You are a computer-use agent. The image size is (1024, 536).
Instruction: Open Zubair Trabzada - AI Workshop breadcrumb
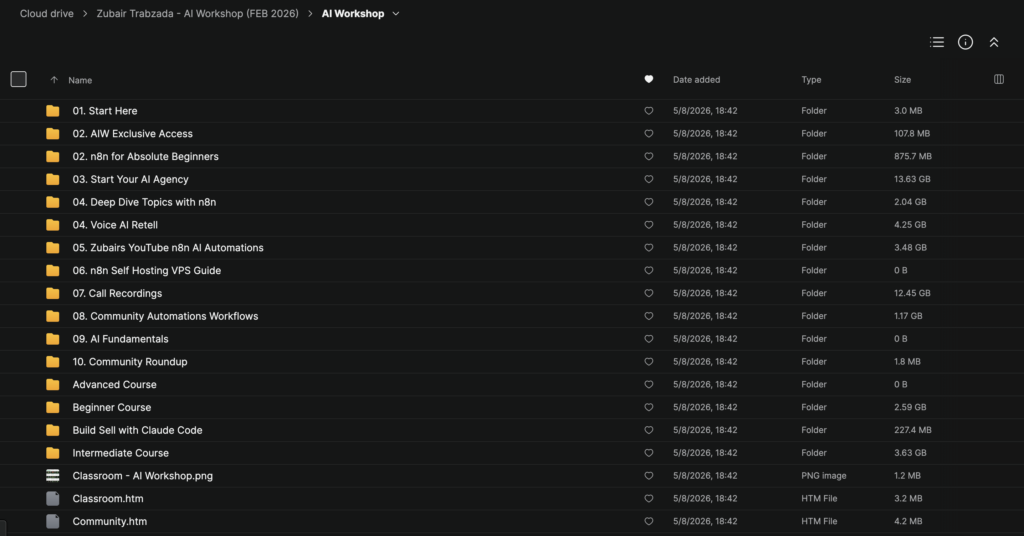(197, 14)
